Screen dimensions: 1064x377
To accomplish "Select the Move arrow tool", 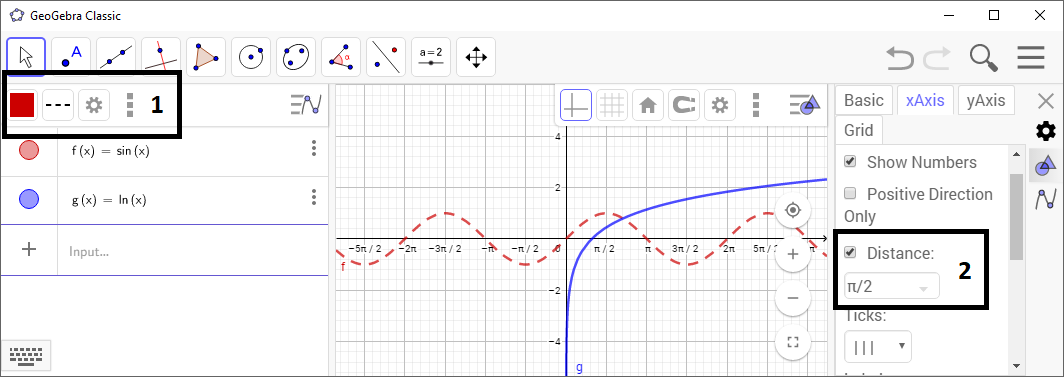I will 26,57.
